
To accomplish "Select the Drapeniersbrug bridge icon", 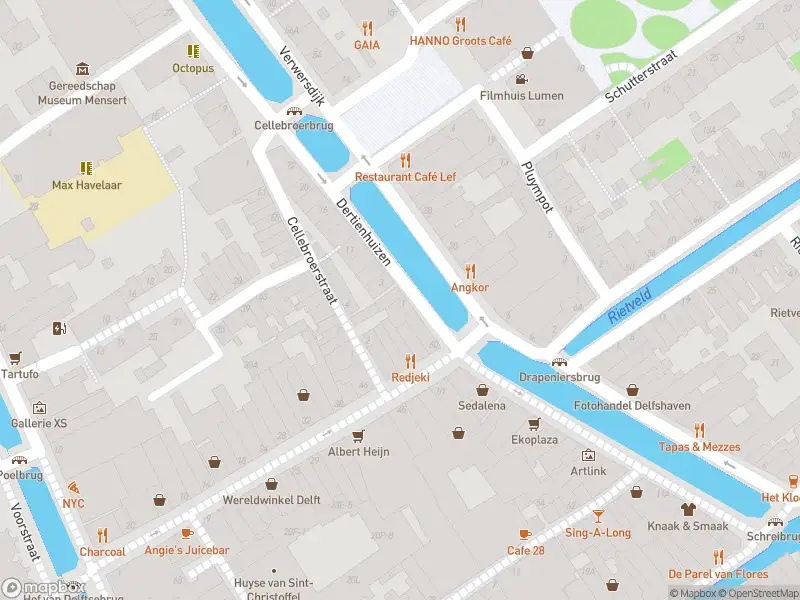I will pyautogui.click(x=559, y=362).
